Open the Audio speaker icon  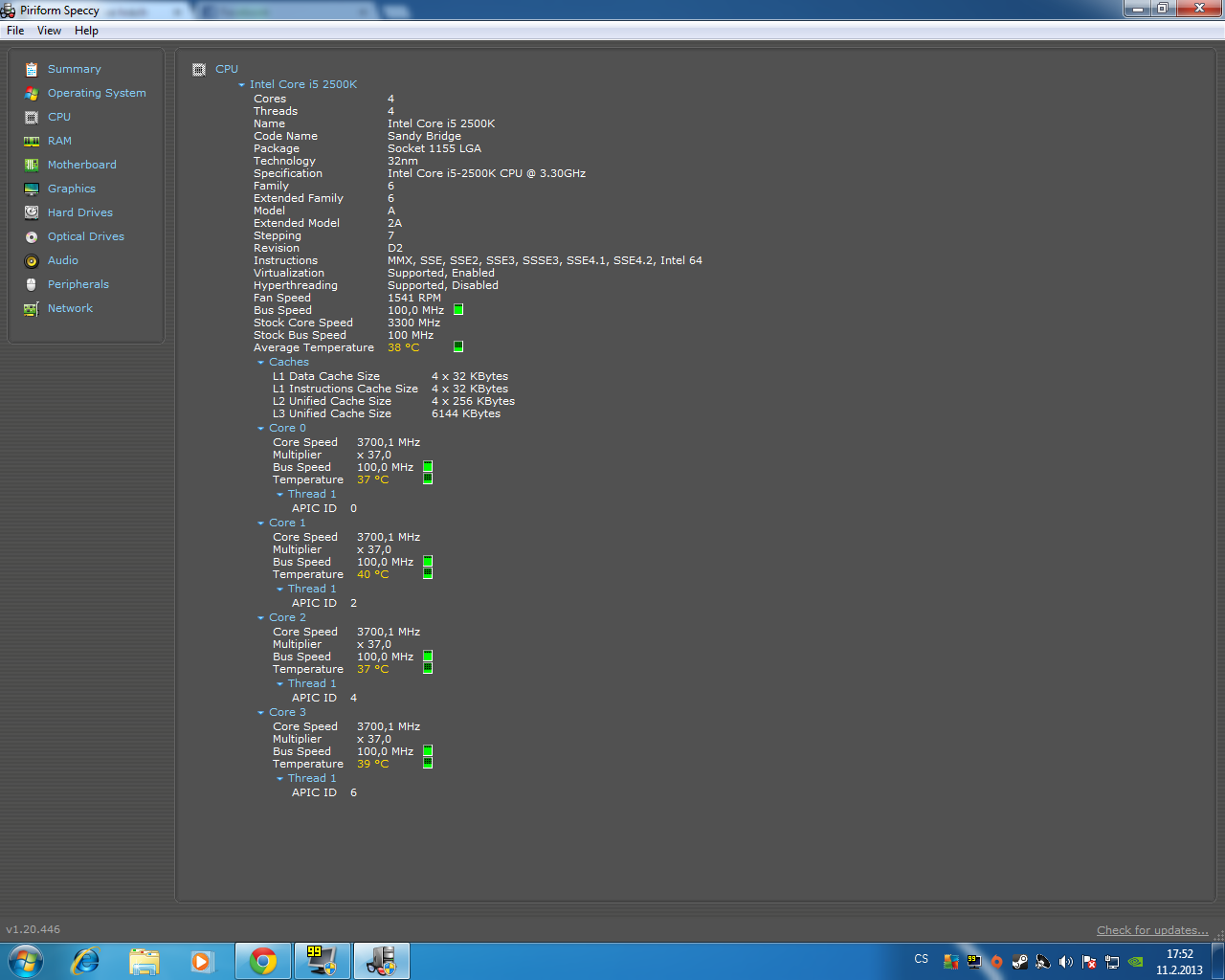[32, 260]
